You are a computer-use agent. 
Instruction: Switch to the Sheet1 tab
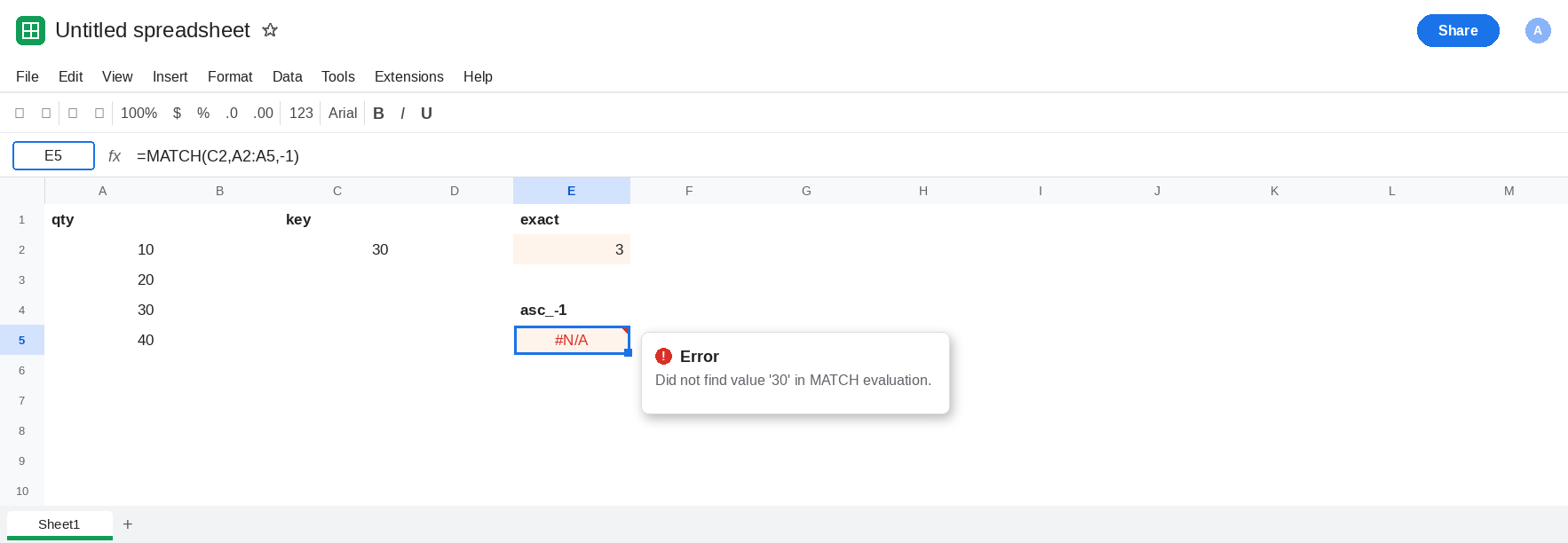(x=59, y=524)
